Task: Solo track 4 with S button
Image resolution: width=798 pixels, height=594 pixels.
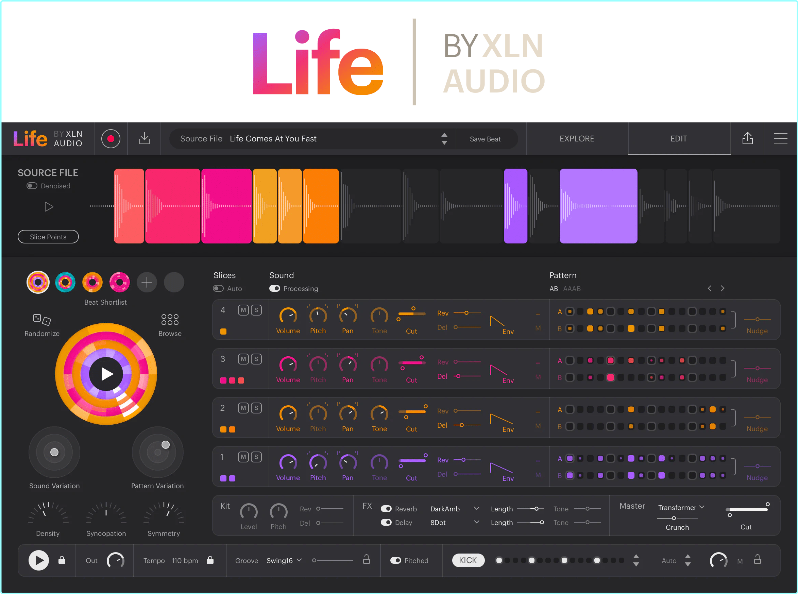Action: (x=256, y=310)
